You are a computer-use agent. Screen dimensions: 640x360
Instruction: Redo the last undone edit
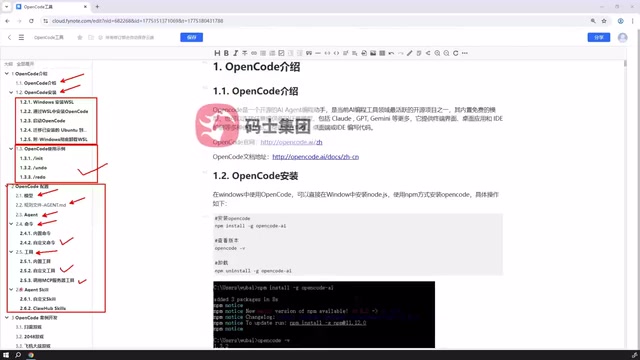coord(400,53)
